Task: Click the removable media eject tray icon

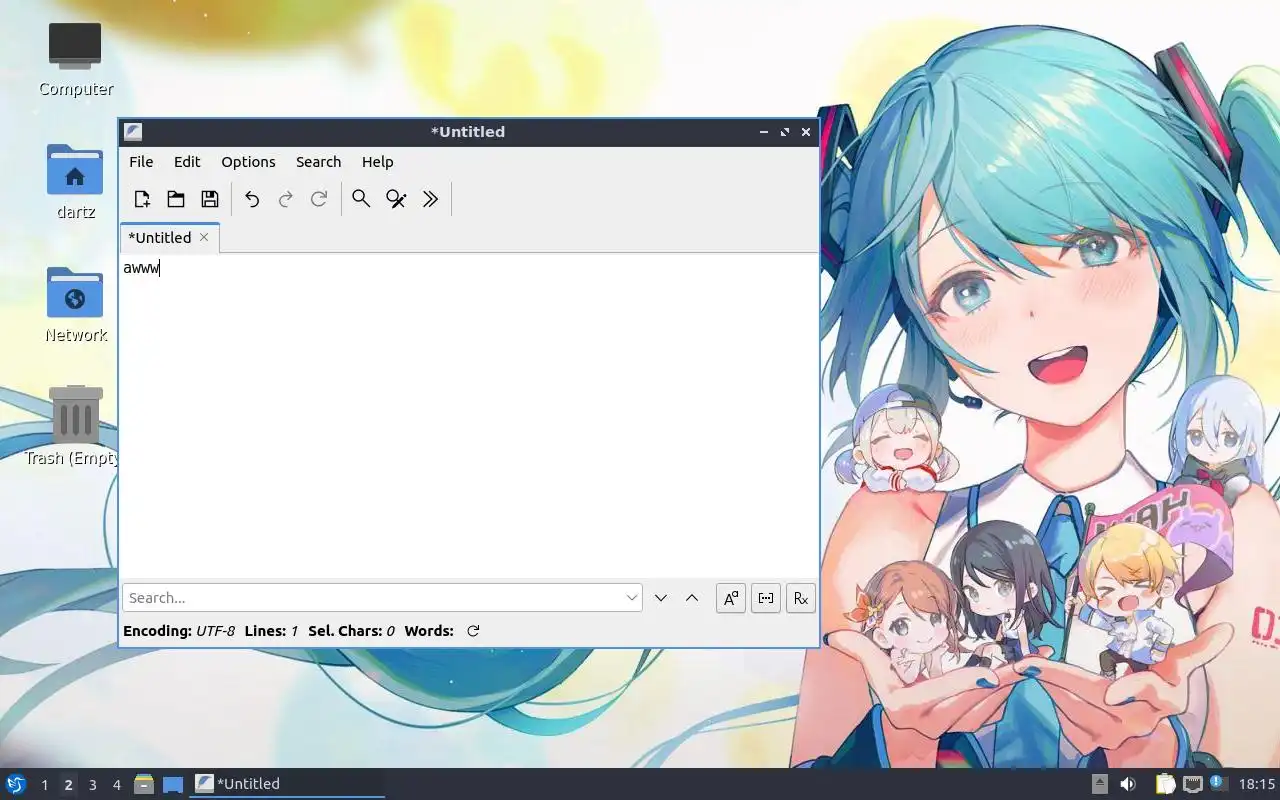Action: [1100, 784]
